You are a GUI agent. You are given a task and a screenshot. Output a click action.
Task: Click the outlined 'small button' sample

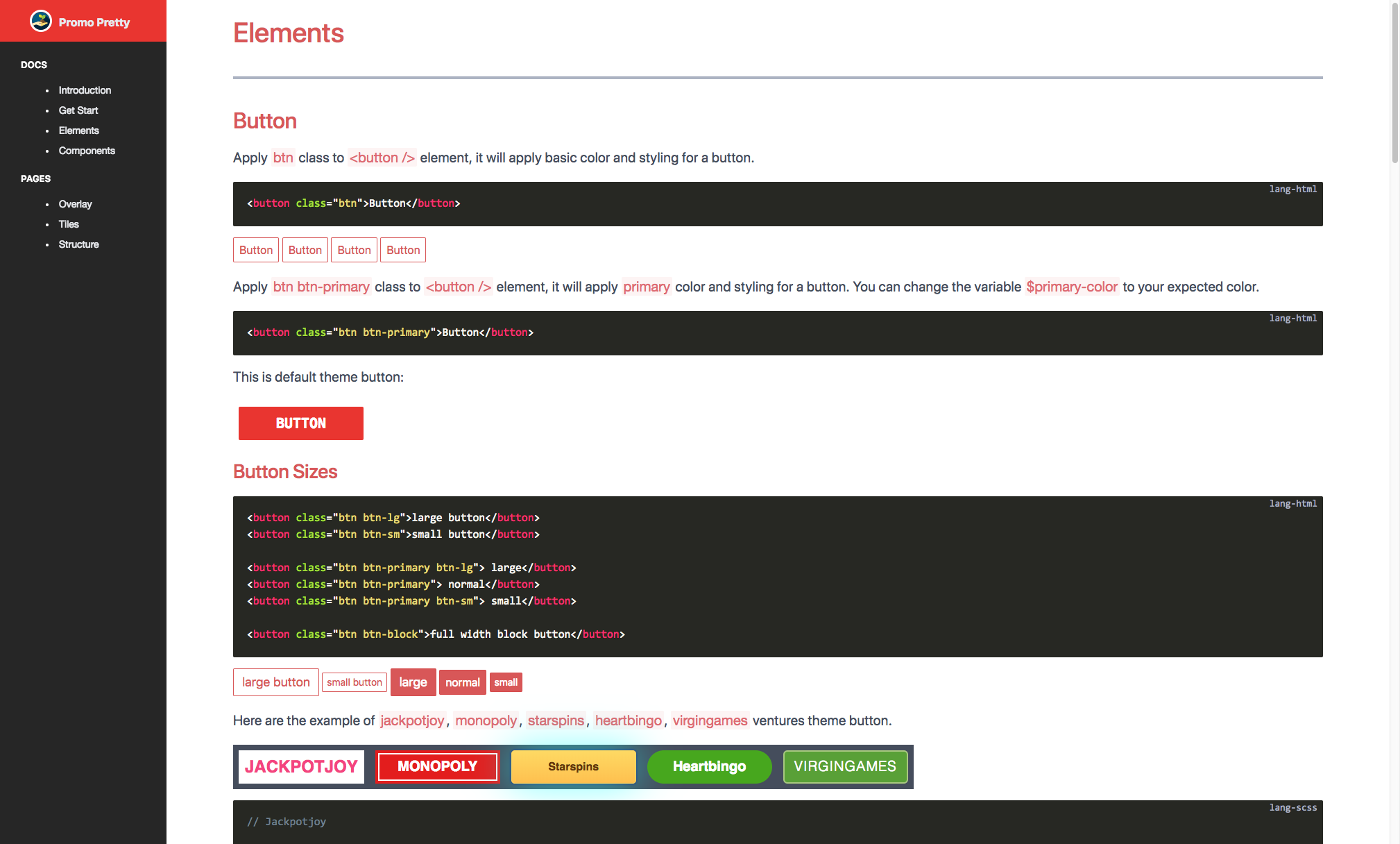pos(354,682)
